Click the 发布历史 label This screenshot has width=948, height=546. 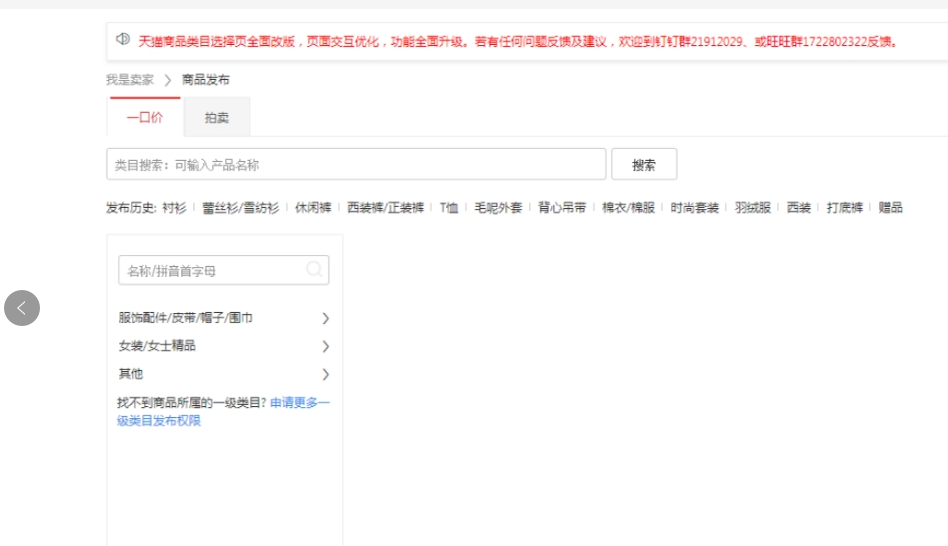(131, 208)
